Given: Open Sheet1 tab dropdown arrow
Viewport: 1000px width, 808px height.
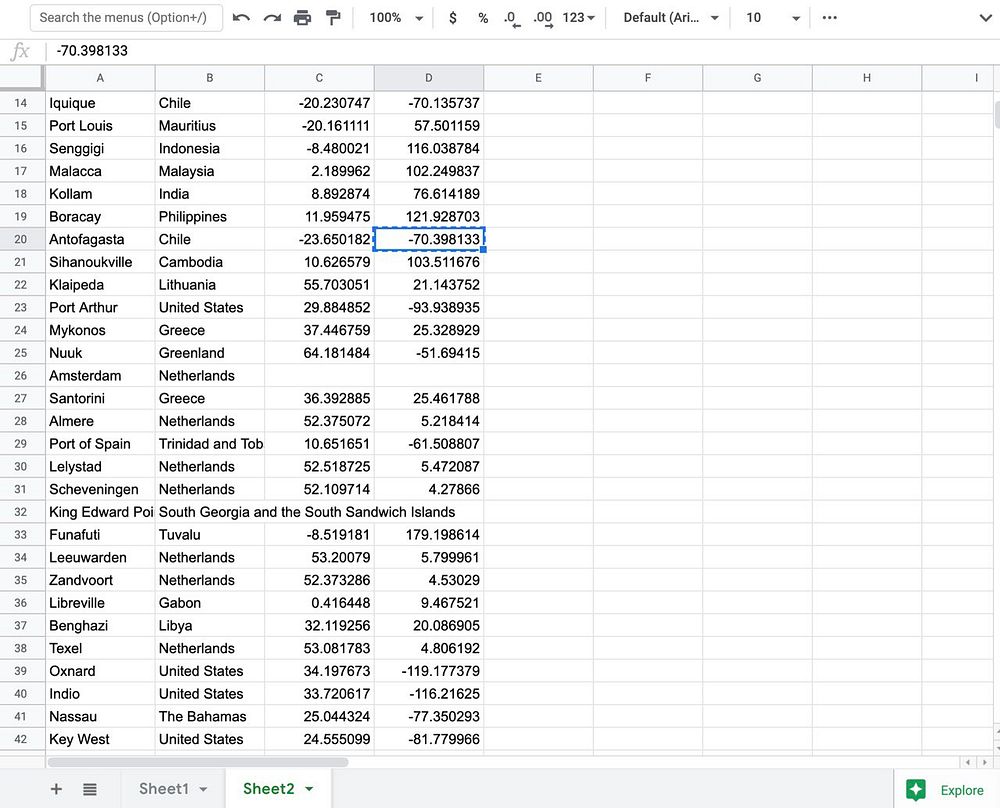Looking at the screenshot, I should point(203,789).
